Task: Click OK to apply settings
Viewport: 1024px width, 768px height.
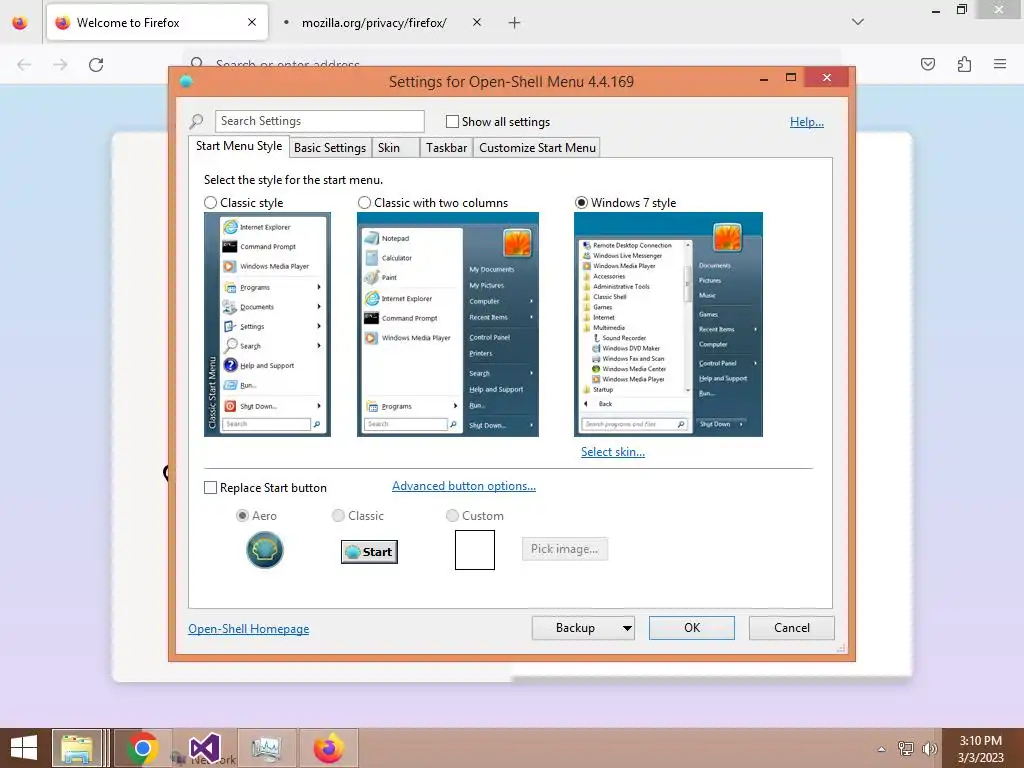Action: (x=692, y=628)
